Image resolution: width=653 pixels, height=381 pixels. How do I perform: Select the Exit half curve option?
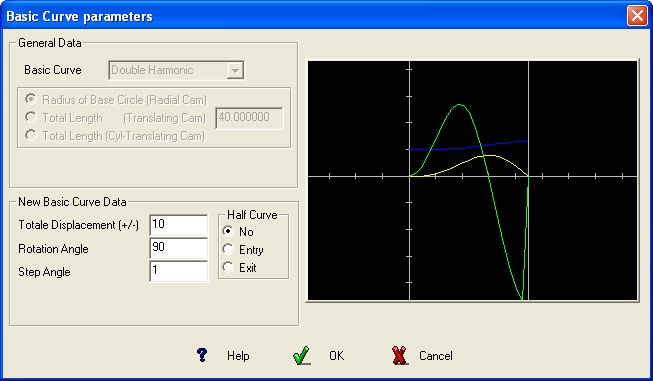[x=228, y=267]
